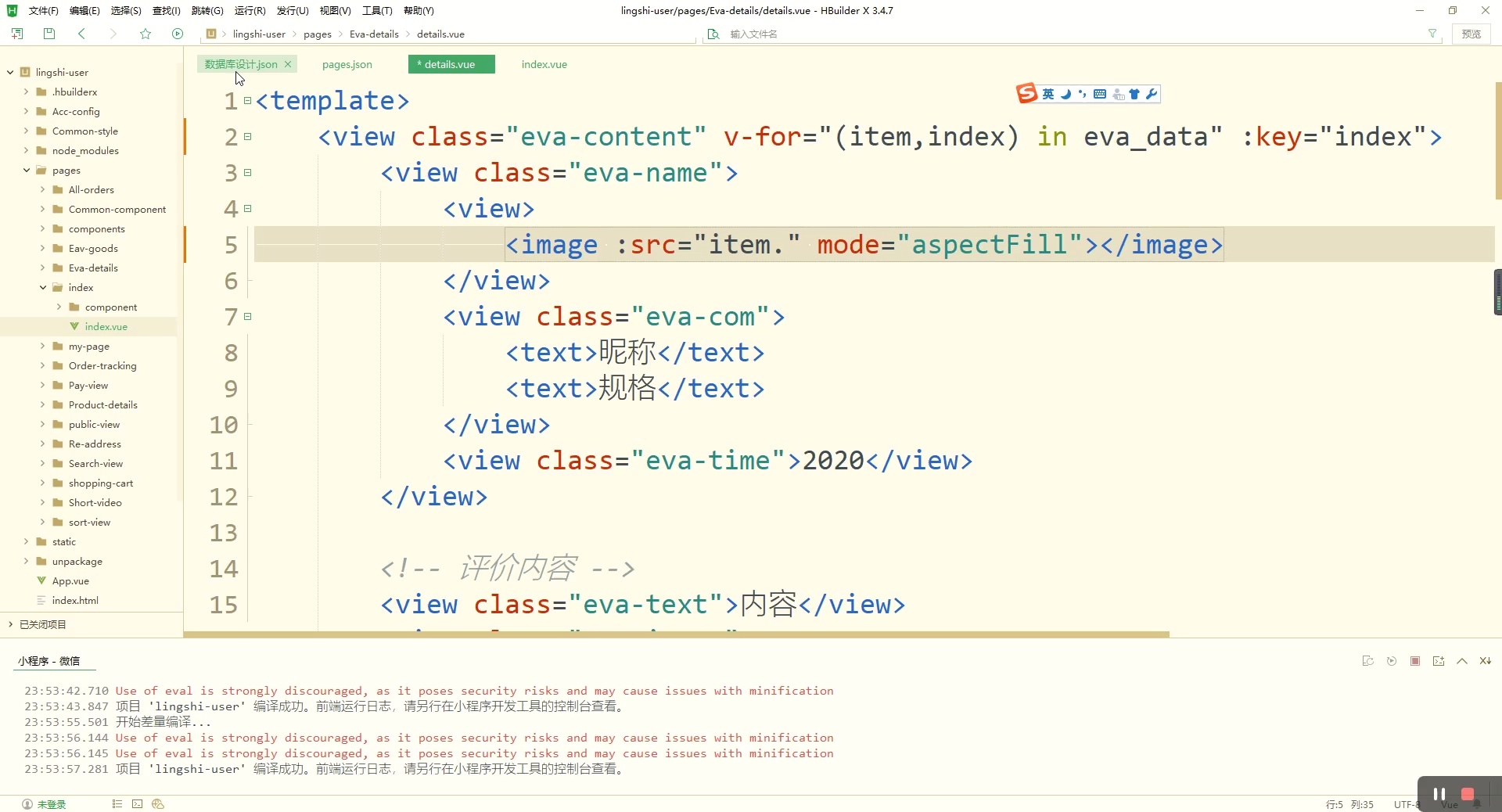This screenshot has width=1502, height=812.
Task: Fold the template block on line 1
Action: (247, 101)
